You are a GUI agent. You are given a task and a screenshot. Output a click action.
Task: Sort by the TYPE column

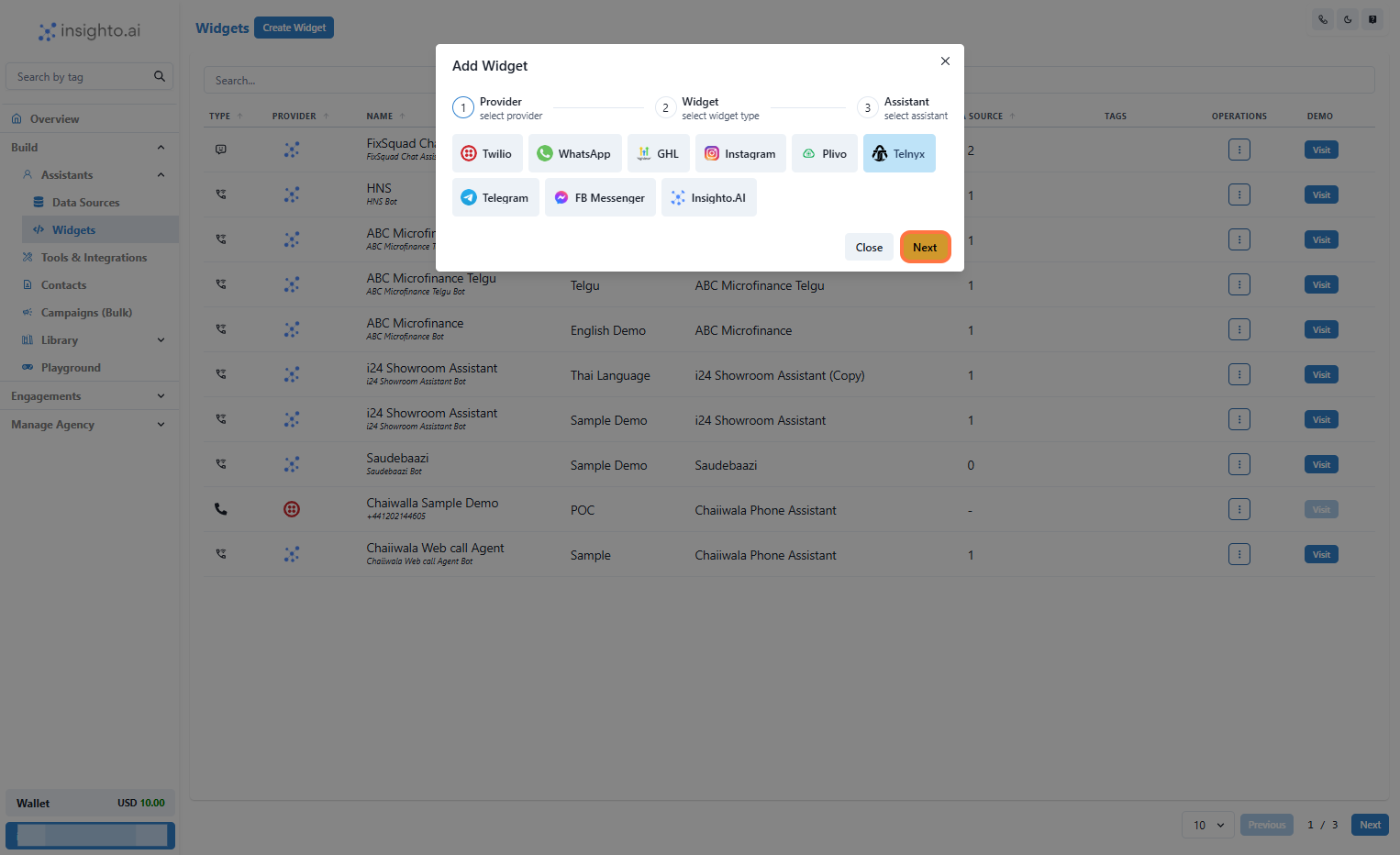[x=226, y=117]
